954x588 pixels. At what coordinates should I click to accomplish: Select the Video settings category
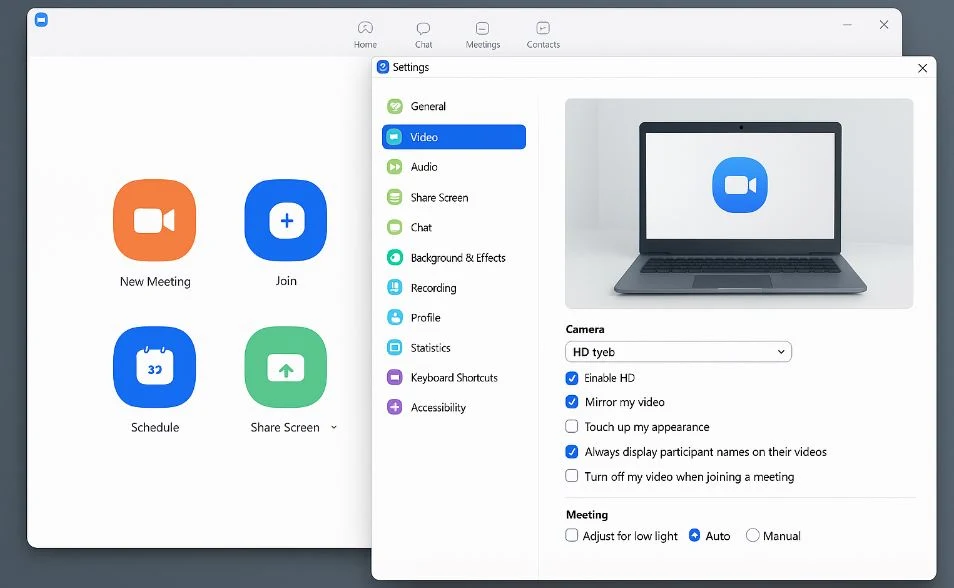click(x=454, y=137)
